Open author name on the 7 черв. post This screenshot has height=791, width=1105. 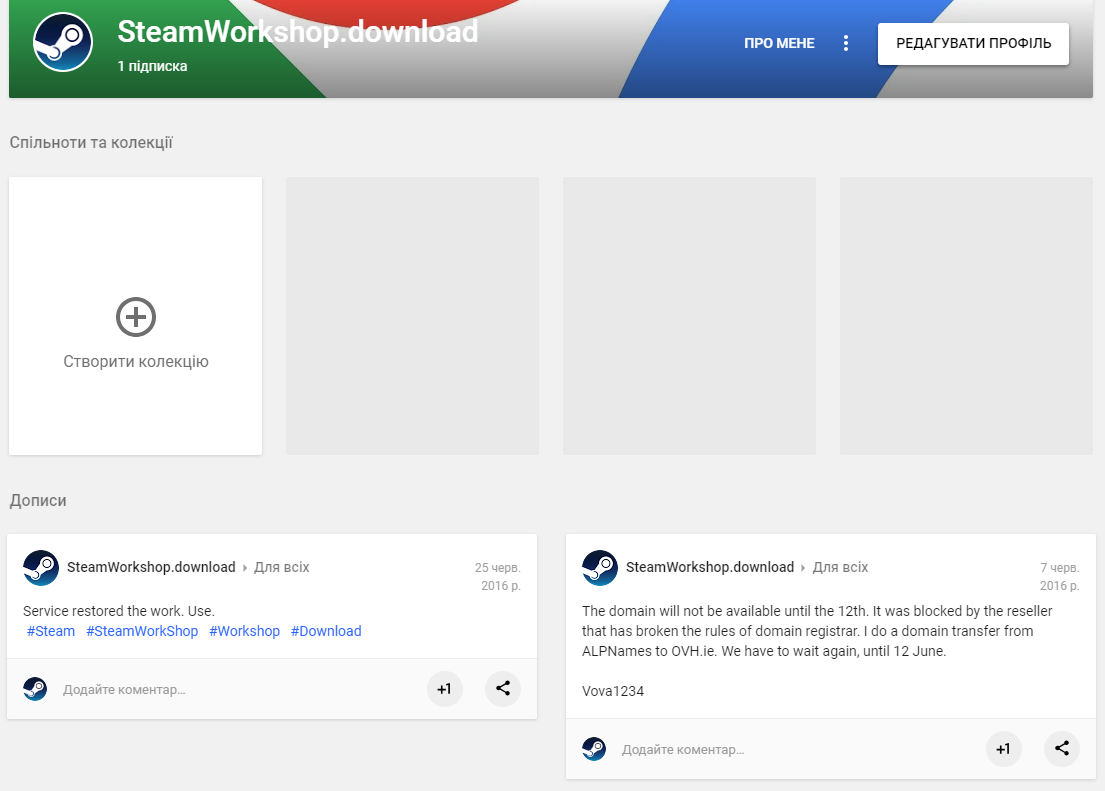click(710, 568)
